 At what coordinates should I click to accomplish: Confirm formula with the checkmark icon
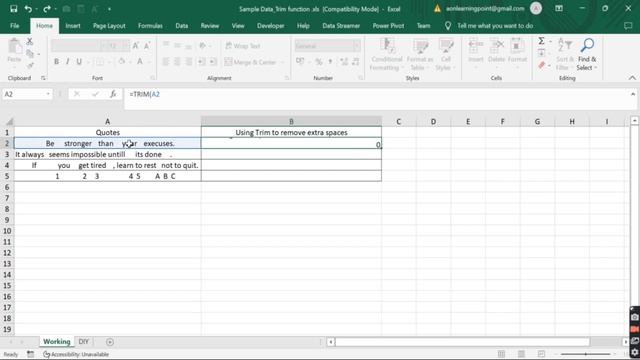click(95, 94)
